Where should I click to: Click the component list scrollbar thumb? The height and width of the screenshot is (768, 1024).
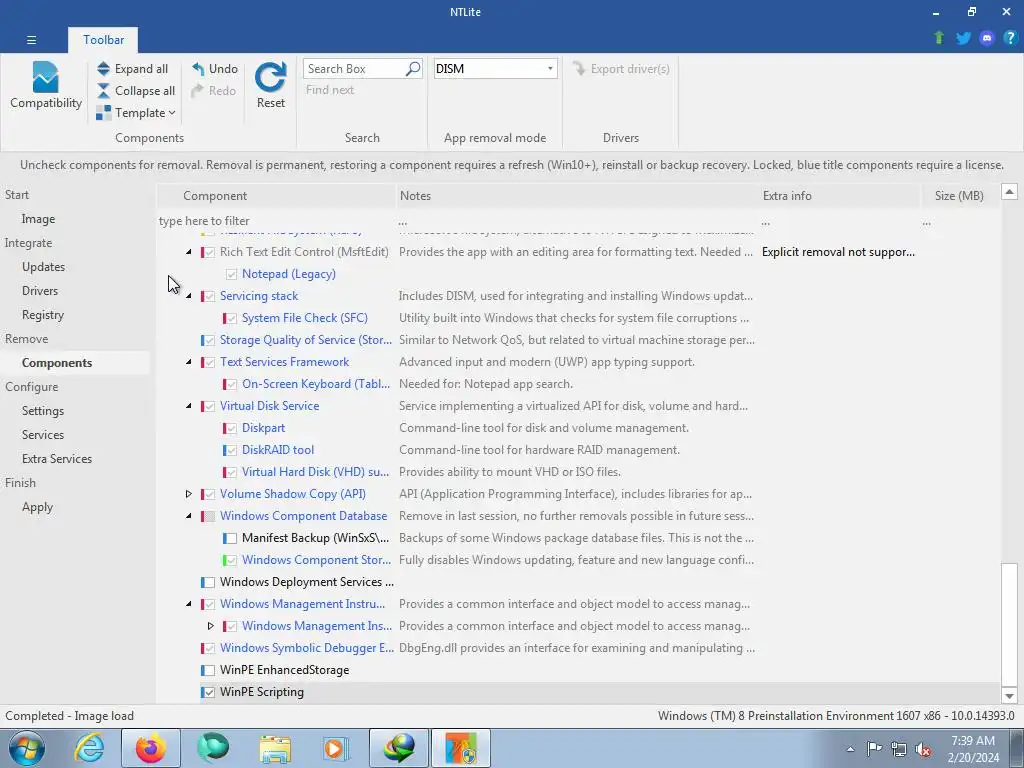point(1009,624)
